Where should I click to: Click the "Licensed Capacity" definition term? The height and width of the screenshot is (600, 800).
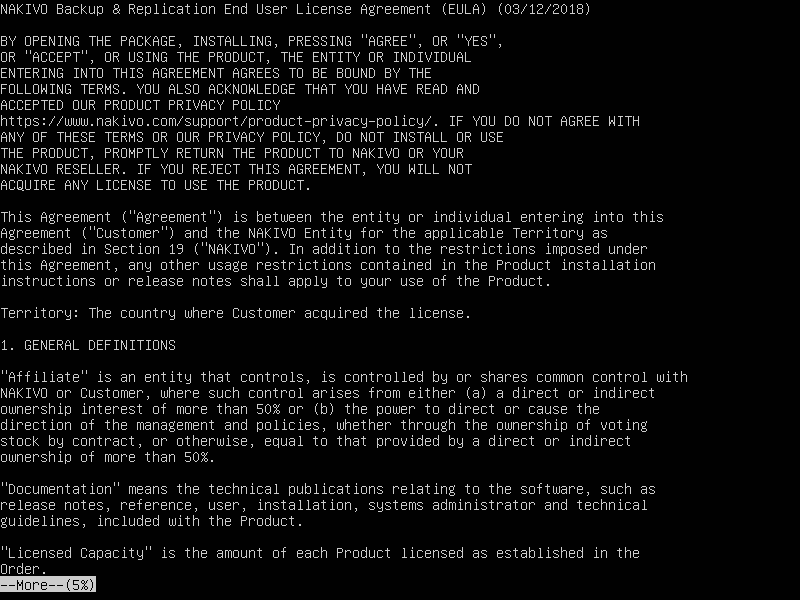[76, 553]
